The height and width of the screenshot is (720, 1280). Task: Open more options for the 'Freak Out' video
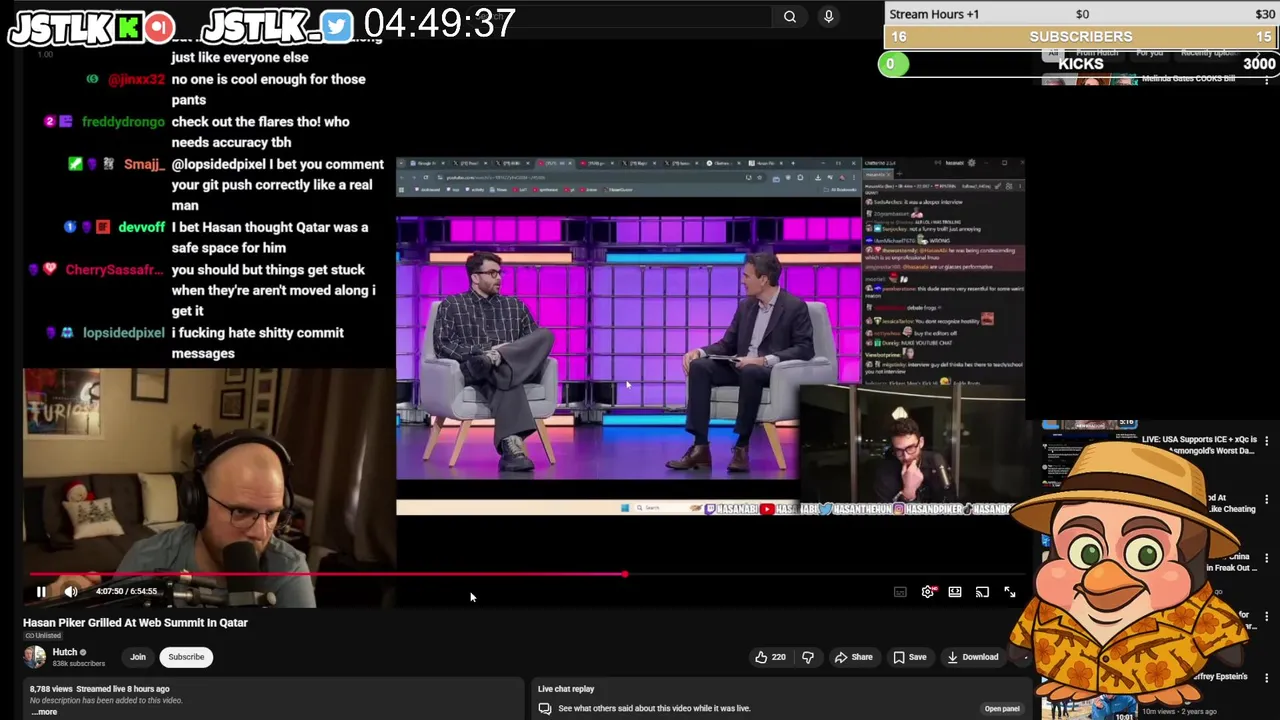click(1267, 559)
